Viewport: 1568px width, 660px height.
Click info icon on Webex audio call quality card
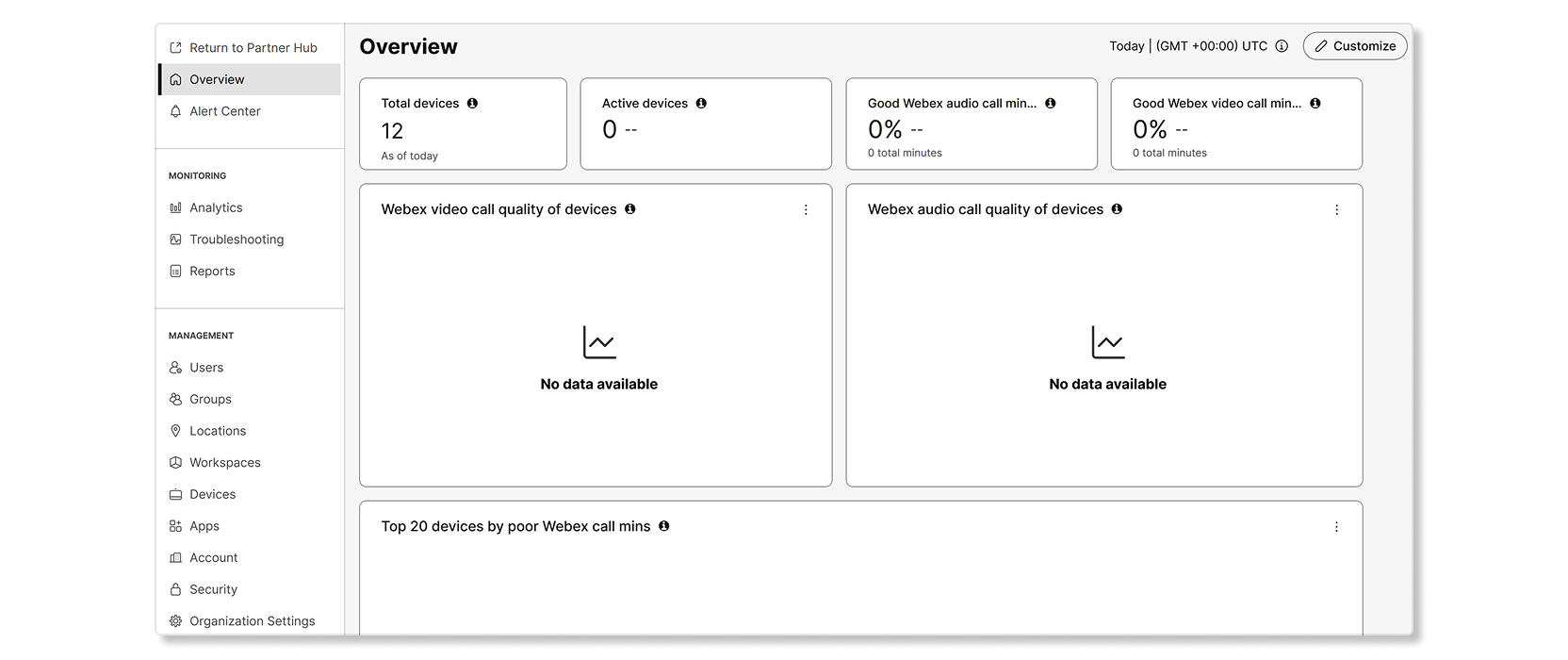click(x=1117, y=209)
